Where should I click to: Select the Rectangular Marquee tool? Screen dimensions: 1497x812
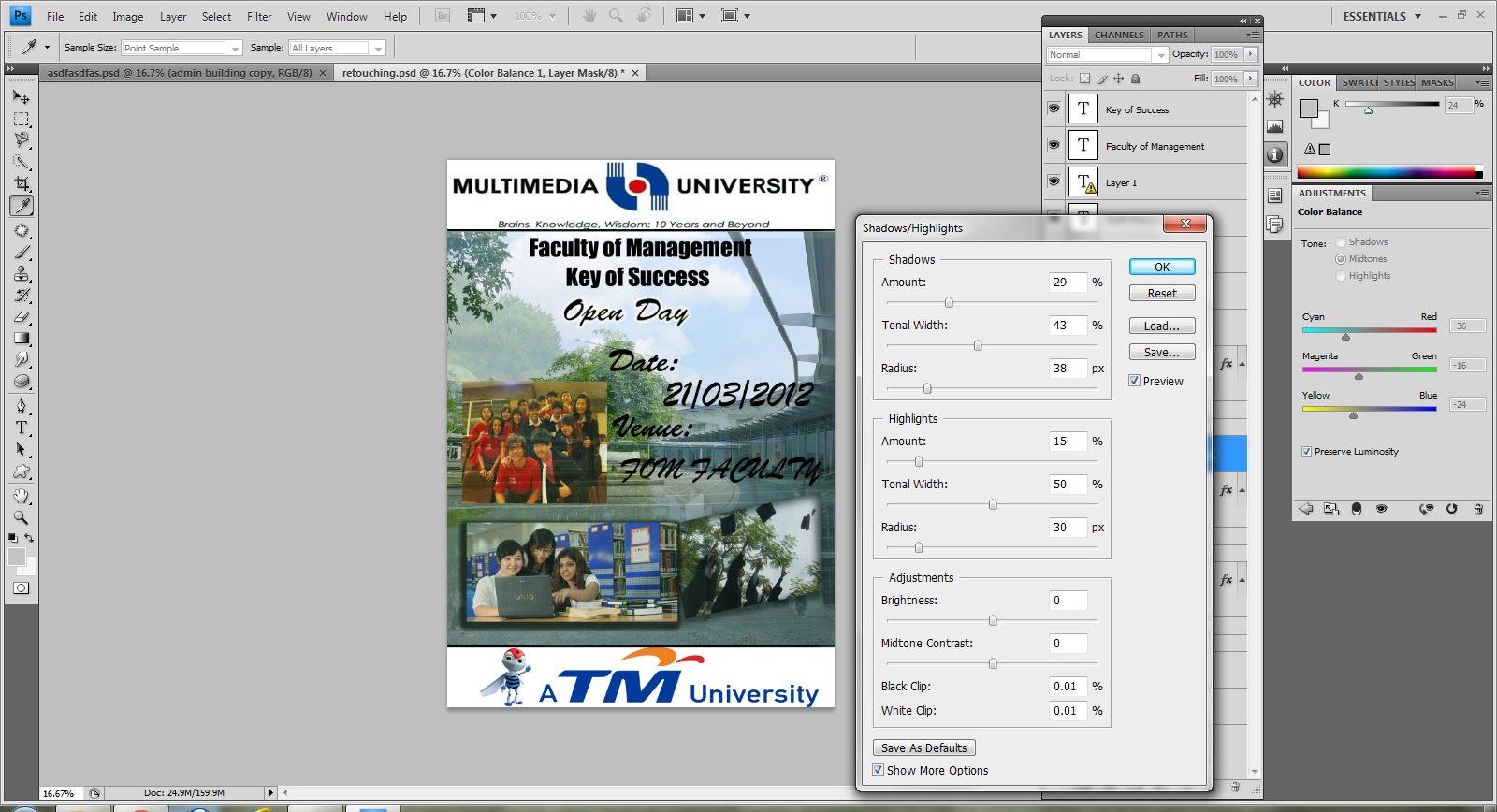[22, 119]
